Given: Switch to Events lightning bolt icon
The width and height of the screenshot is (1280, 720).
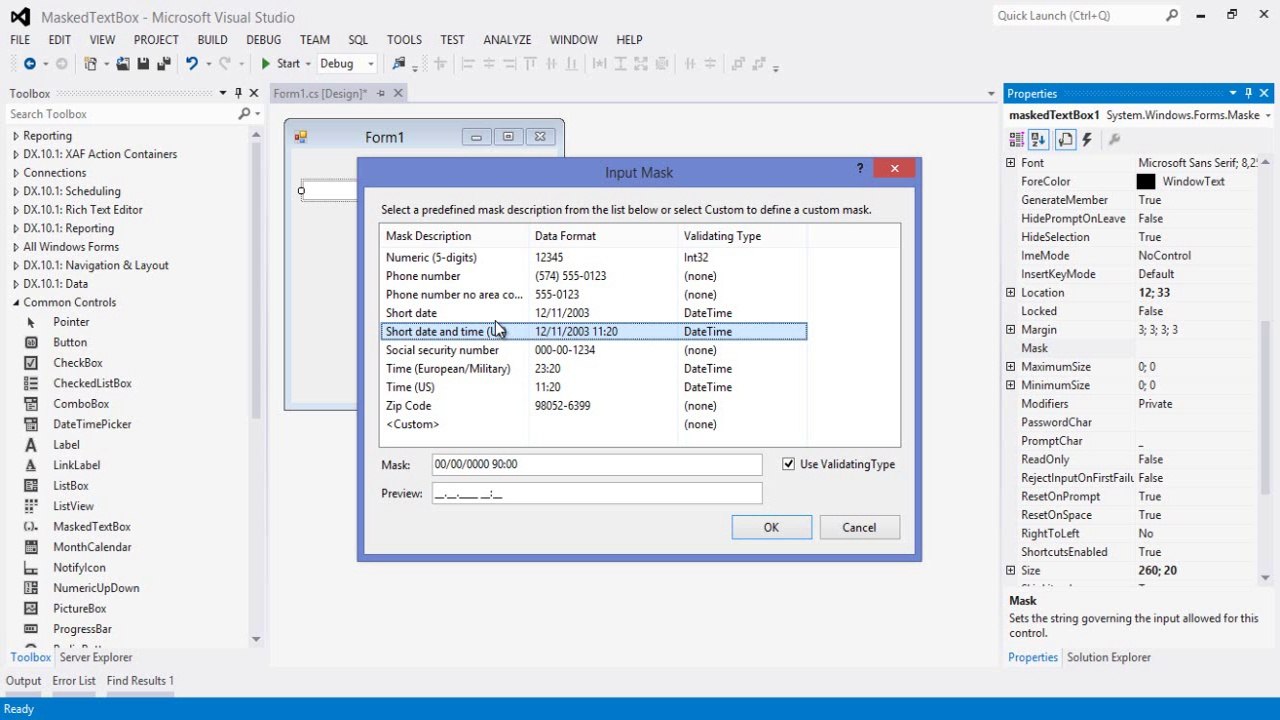Looking at the screenshot, I should click(x=1087, y=139).
